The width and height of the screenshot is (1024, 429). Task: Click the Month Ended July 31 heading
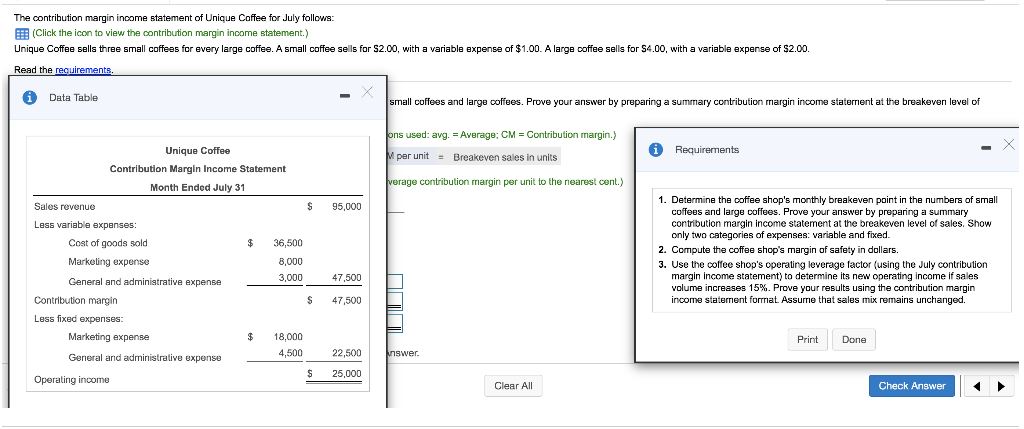(x=197, y=188)
